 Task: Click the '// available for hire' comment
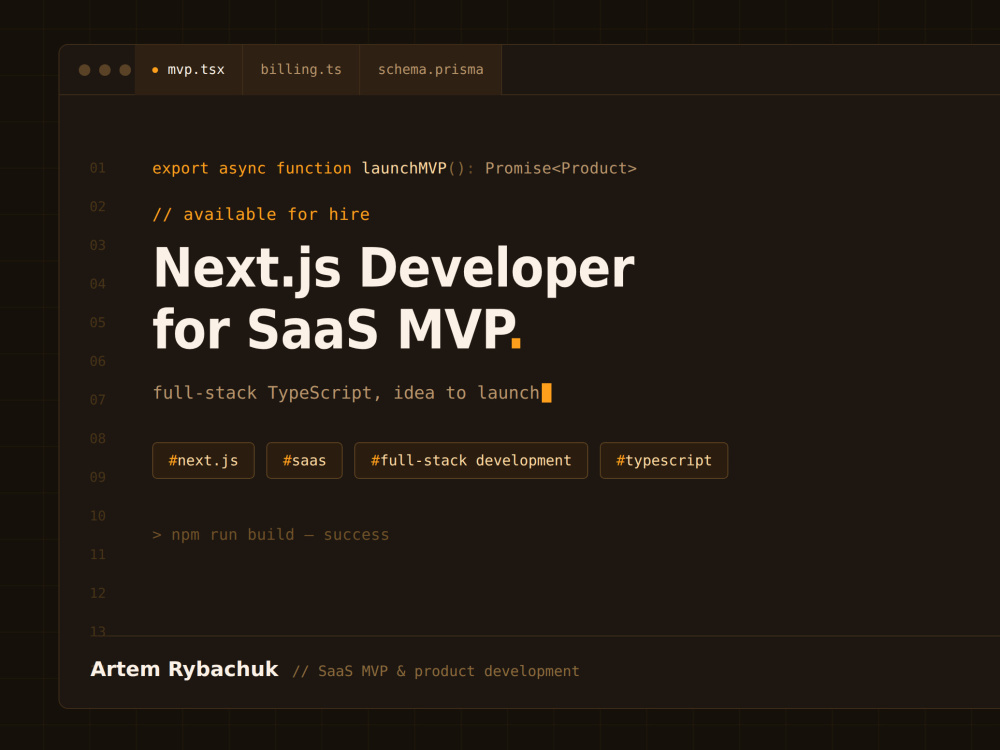point(261,214)
